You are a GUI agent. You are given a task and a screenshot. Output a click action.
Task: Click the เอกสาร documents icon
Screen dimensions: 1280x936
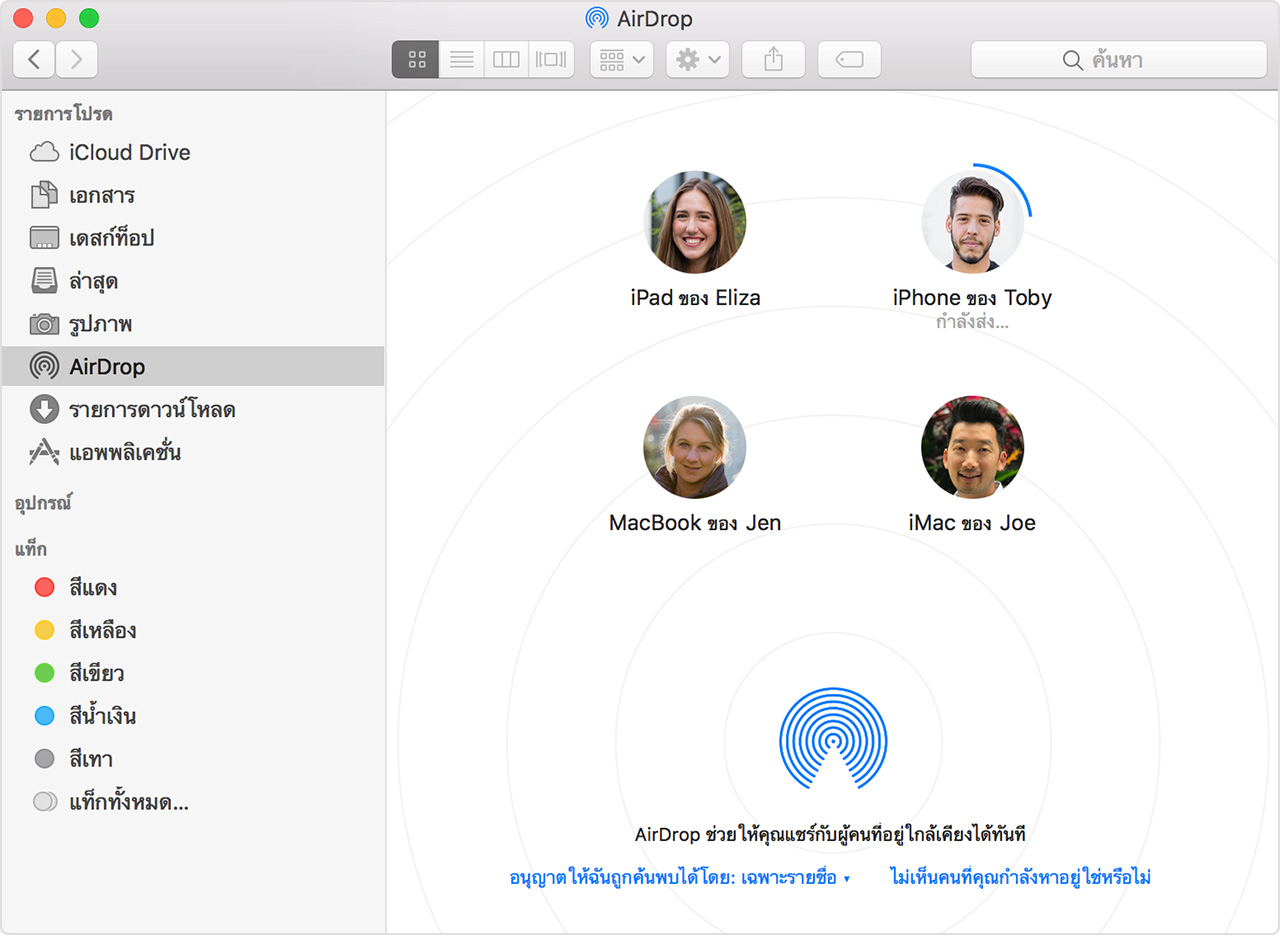pos(44,195)
